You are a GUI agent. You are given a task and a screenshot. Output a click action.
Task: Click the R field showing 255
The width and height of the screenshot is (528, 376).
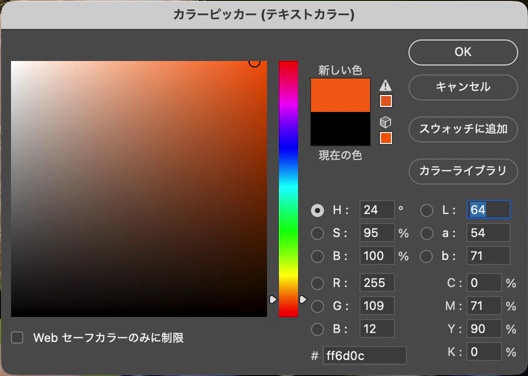pyautogui.click(x=377, y=283)
